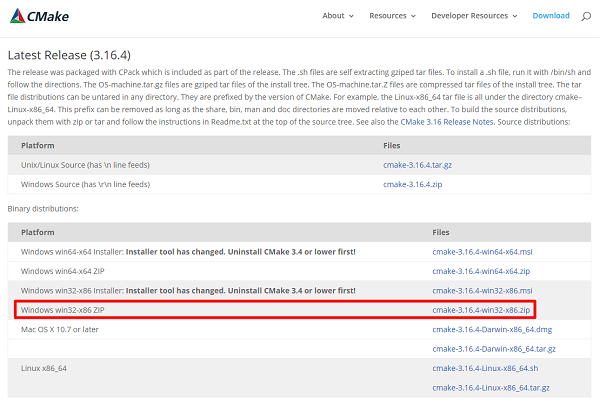Click the Platform header in binary table
600x405 pixels.
click(38, 232)
